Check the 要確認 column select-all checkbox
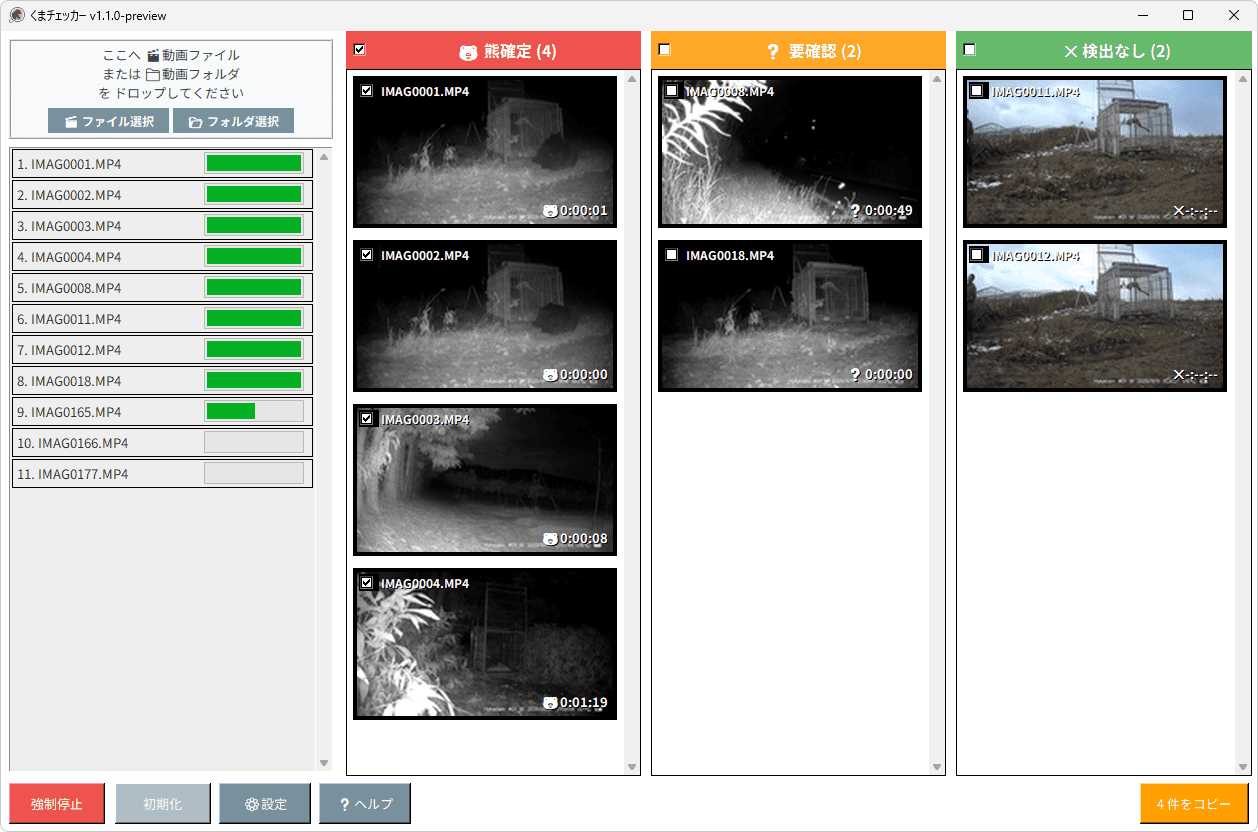The height and width of the screenshot is (832, 1258). (665, 49)
